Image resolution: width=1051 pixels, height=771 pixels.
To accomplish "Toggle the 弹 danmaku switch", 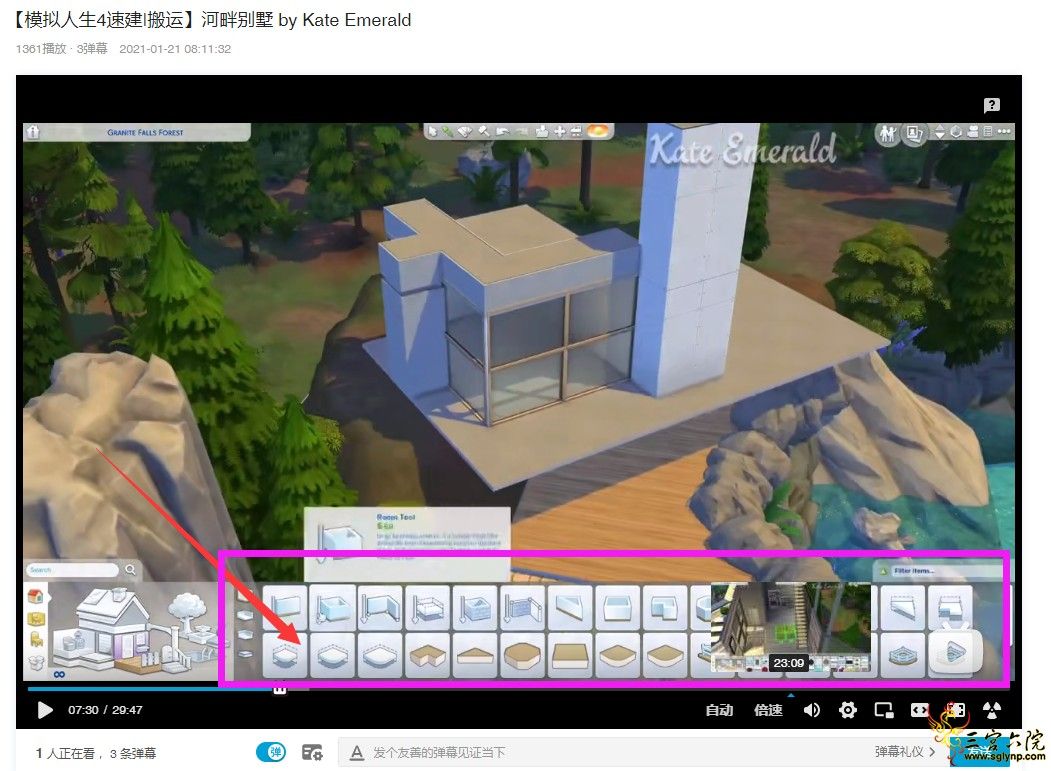I will coord(271,752).
